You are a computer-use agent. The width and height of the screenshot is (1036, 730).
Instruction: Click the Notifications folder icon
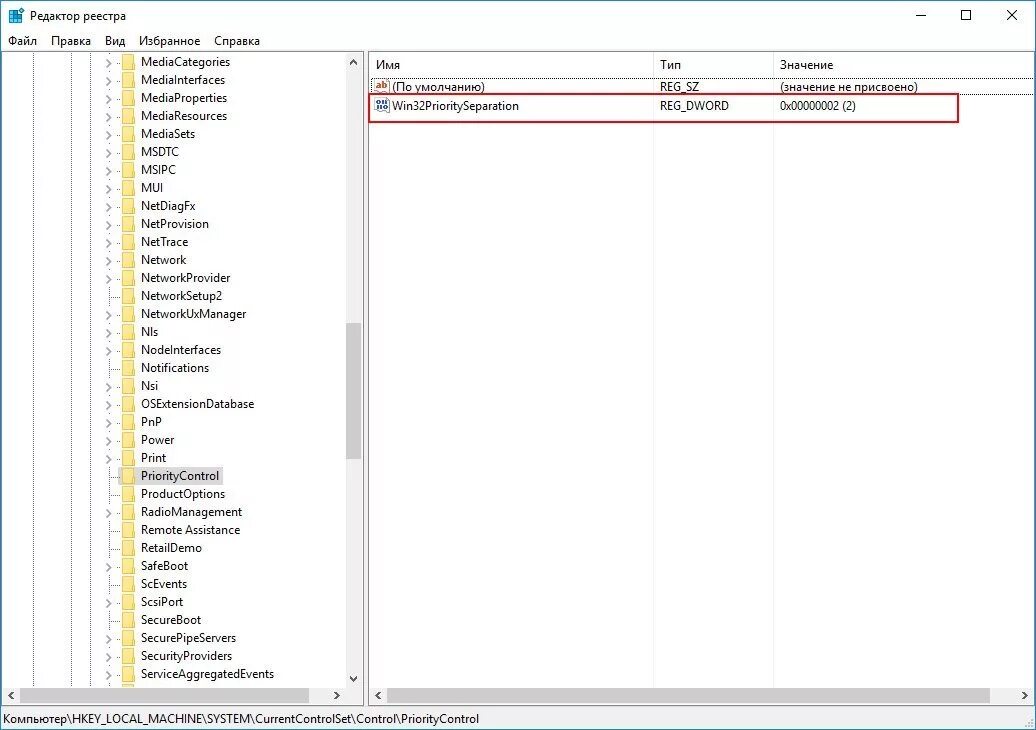[128, 368]
